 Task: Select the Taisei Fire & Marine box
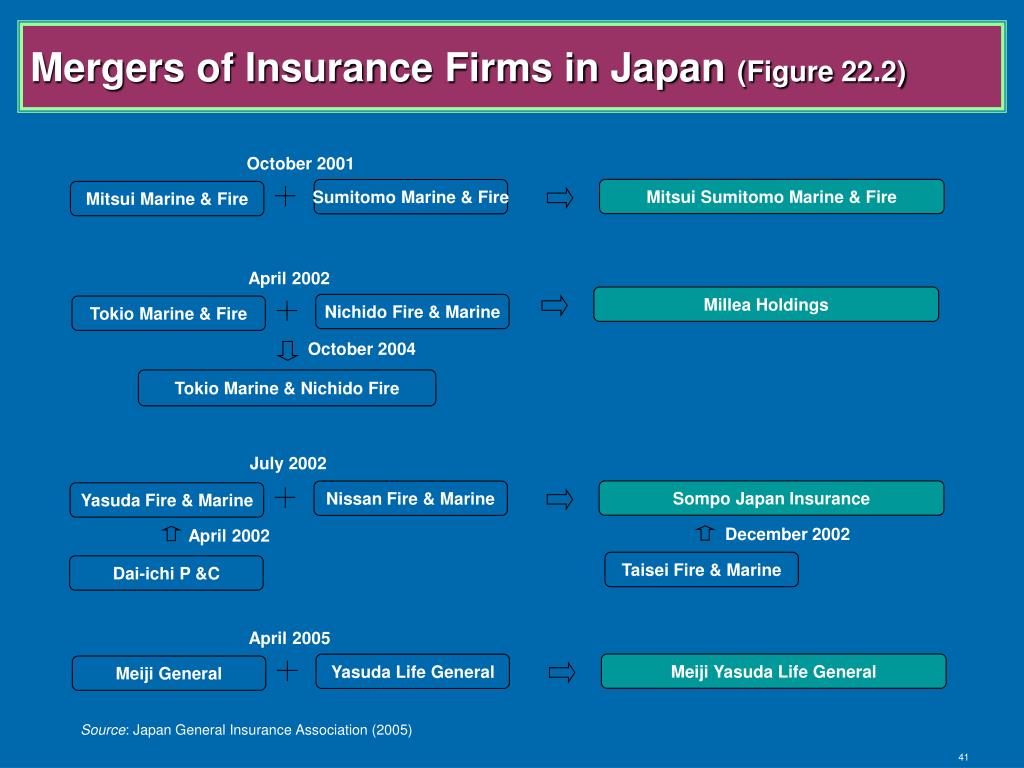click(x=701, y=569)
